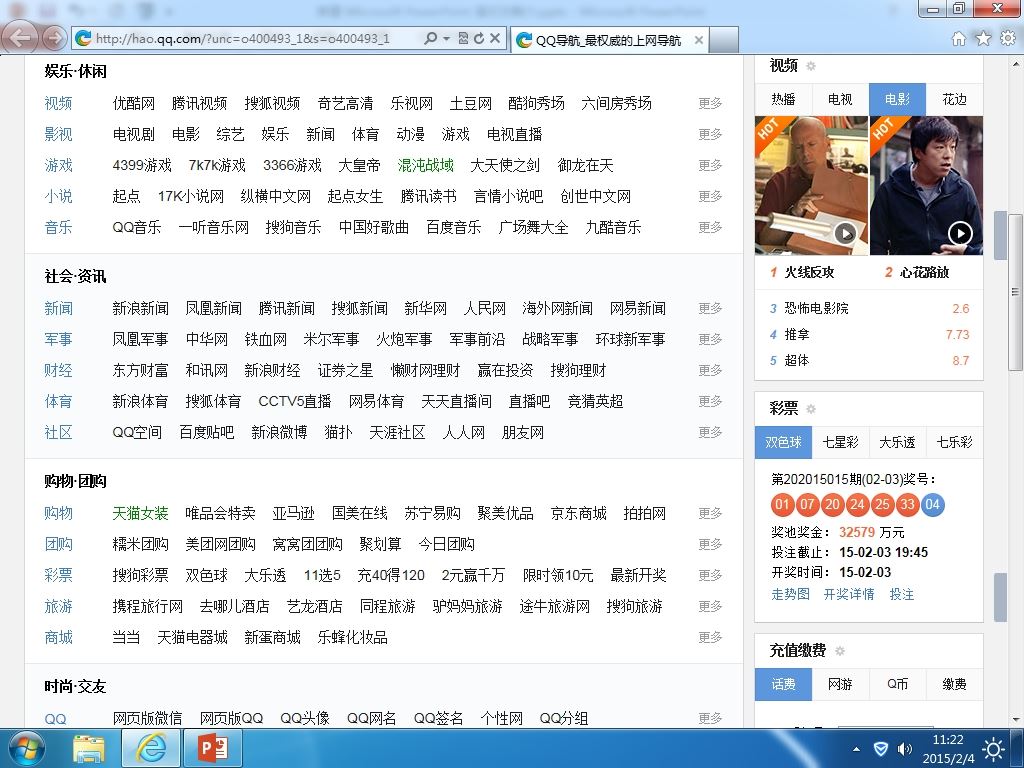
Task: Open the 携程旅行网 link
Action: pos(148,606)
